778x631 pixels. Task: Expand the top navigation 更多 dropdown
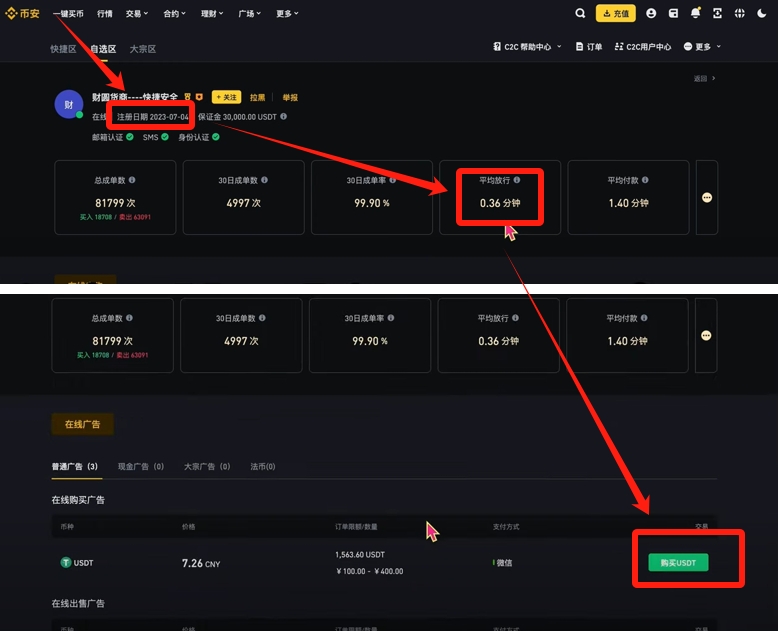tap(287, 13)
